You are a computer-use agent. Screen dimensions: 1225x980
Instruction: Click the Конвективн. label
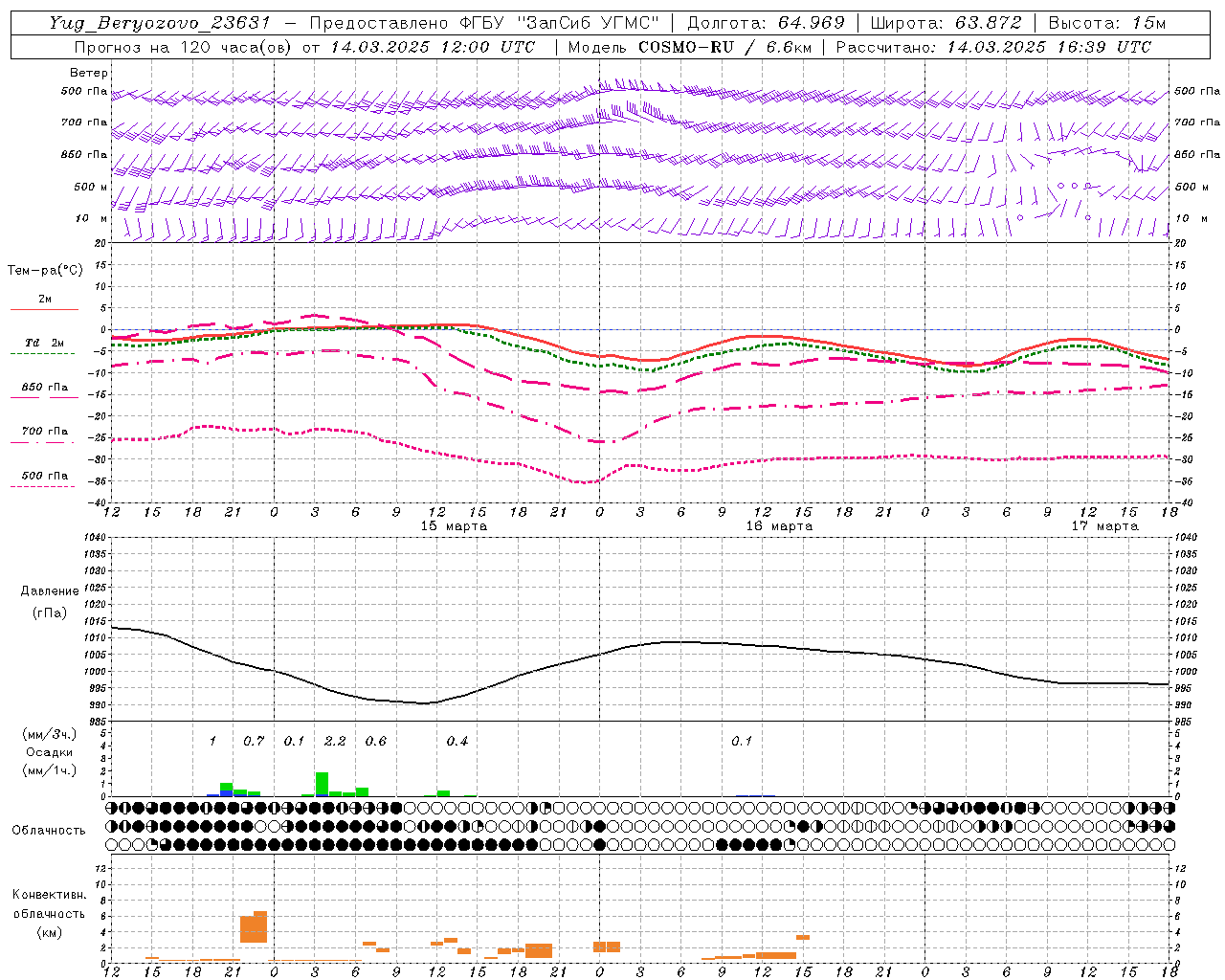pyautogui.click(x=49, y=895)
